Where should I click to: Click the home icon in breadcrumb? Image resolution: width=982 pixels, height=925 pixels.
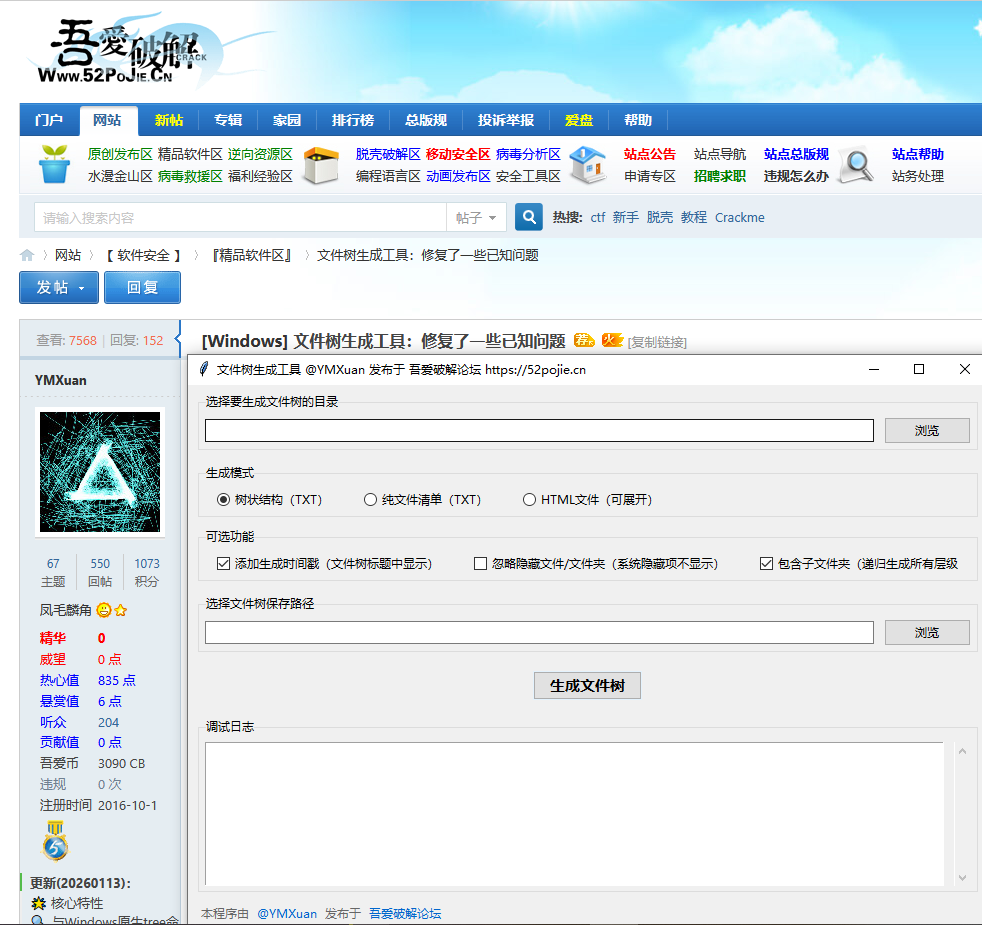click(x=27, y=255)
